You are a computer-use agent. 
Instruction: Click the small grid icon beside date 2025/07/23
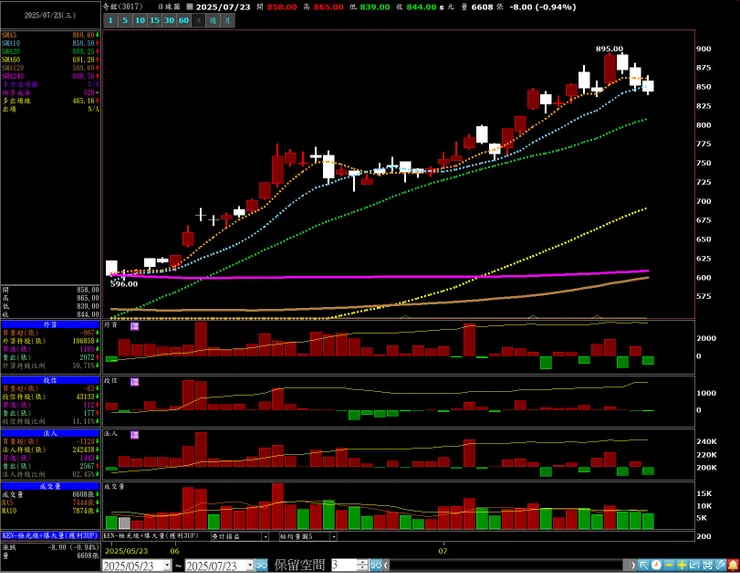tap(190, 7)
